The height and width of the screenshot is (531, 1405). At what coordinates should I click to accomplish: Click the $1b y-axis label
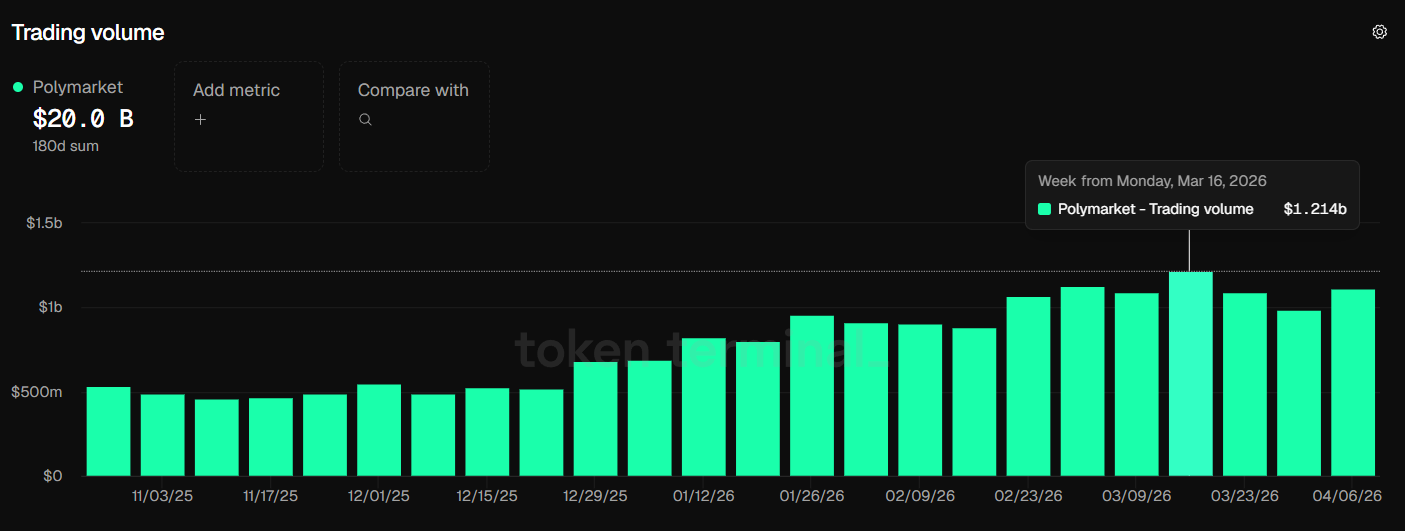tap(51, 307)
